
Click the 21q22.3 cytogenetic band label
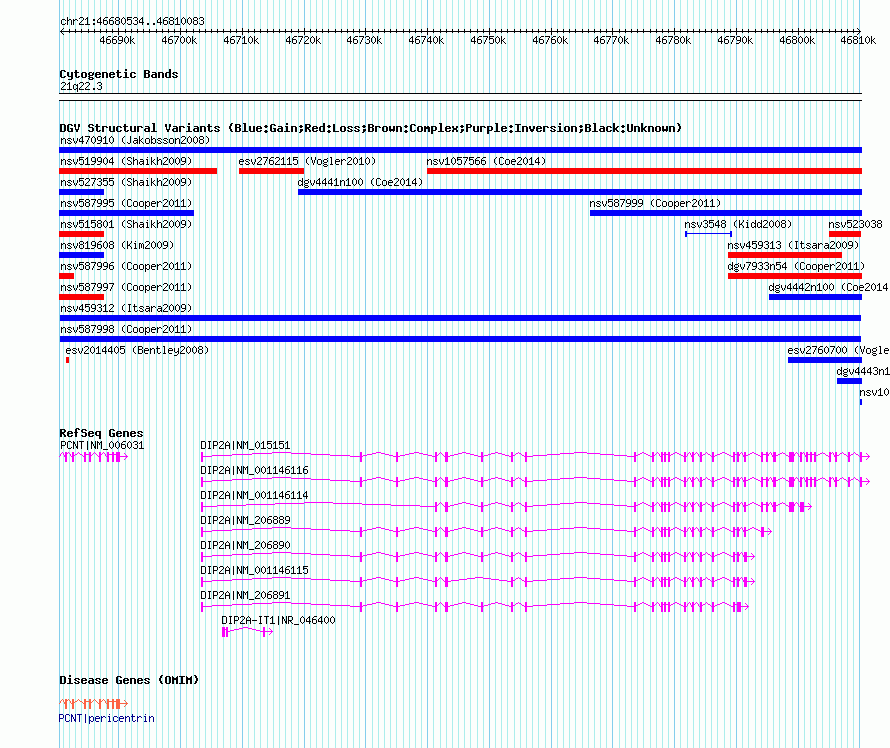click(81, 86)
